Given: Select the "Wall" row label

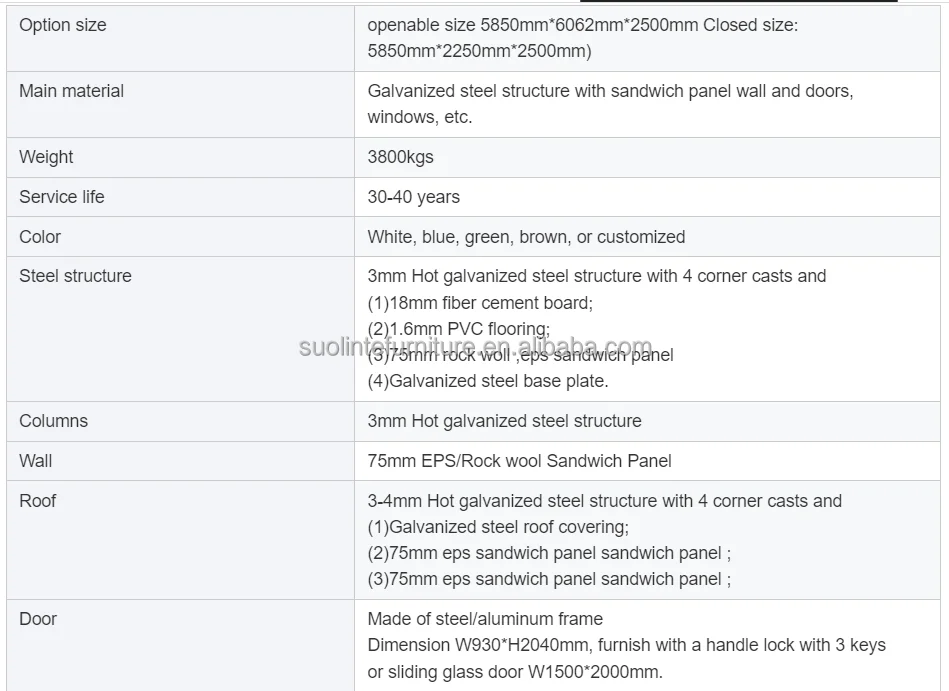Looking at the screenshot, I should (x=35, y=461).
